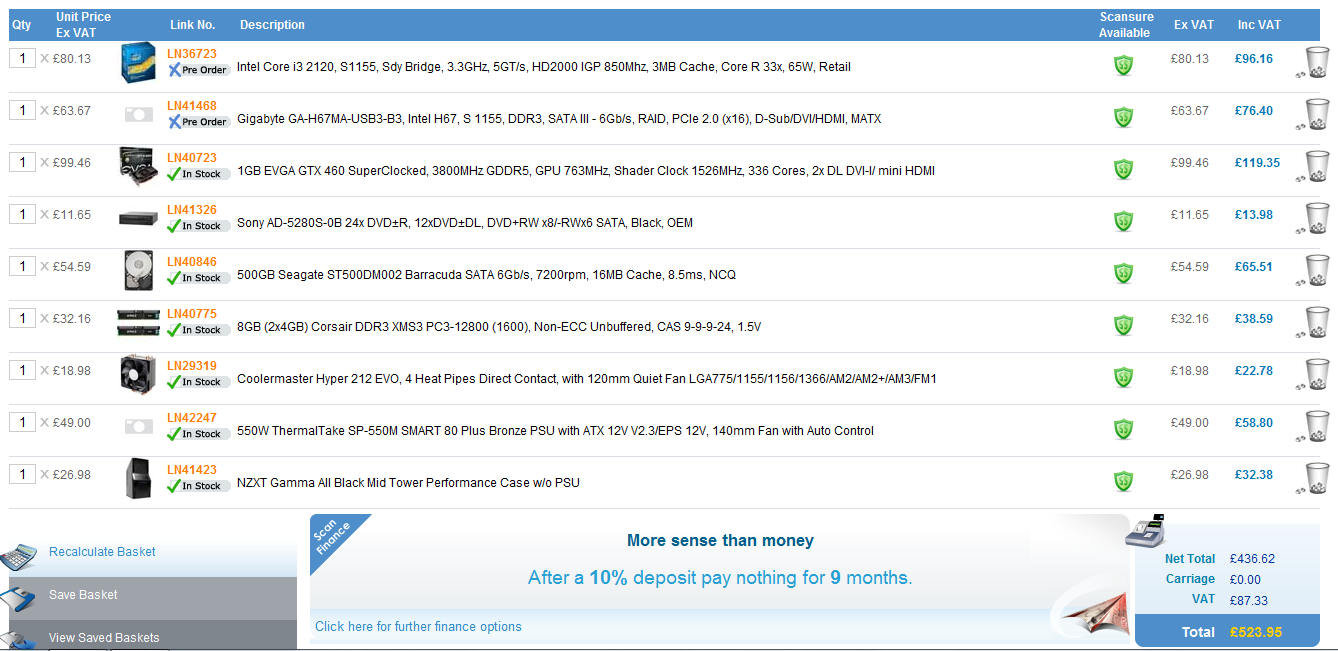Edit quantity field for Seagate Barracuda row

22,266
